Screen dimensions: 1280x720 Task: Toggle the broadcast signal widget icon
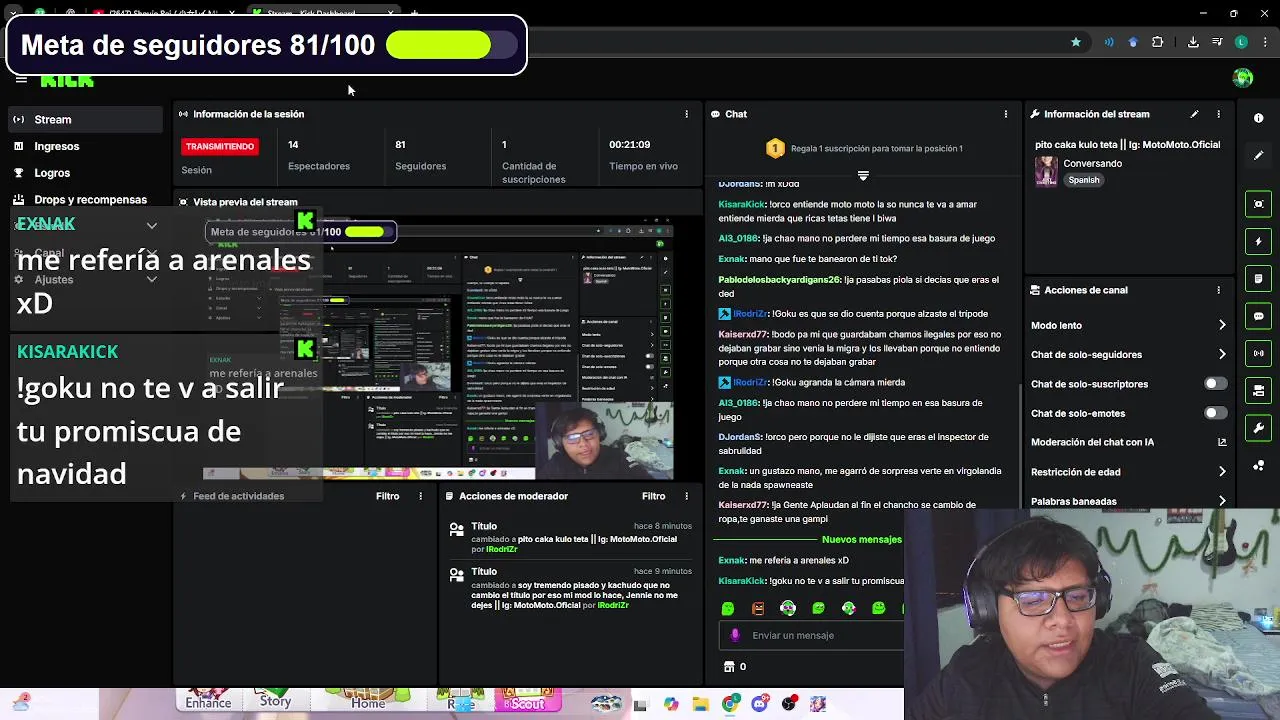tap(1258, 353)
